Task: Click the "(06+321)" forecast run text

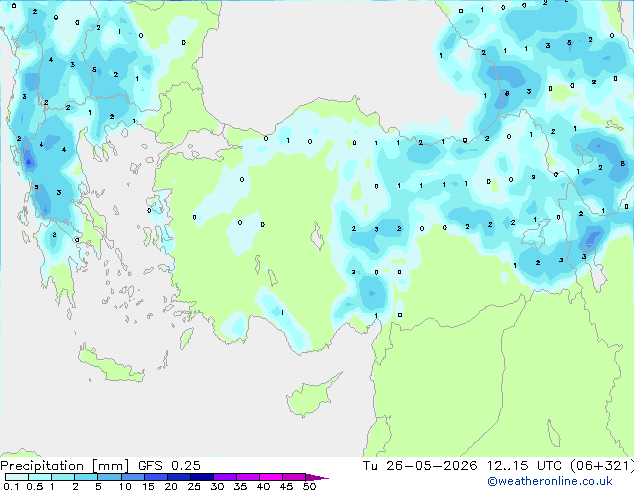Action: tap(602, 466)
